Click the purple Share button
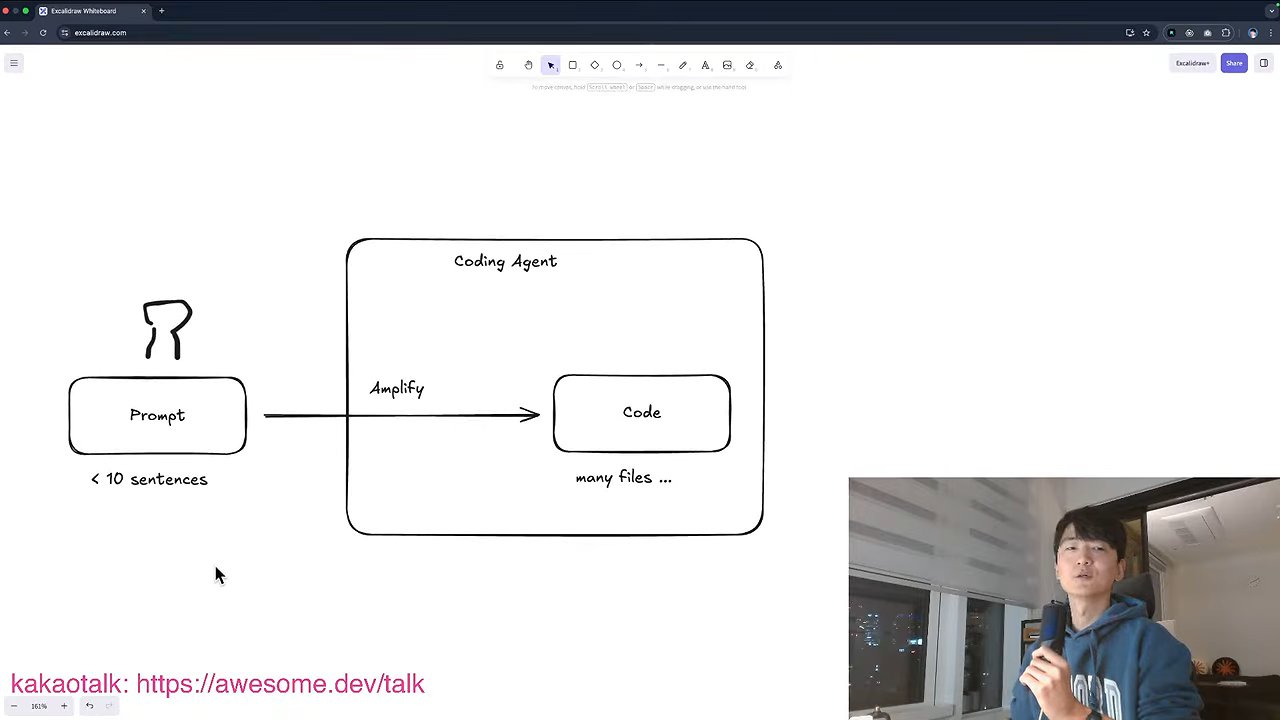This screenshot has height=720, width=1280. pos(1234,63)
